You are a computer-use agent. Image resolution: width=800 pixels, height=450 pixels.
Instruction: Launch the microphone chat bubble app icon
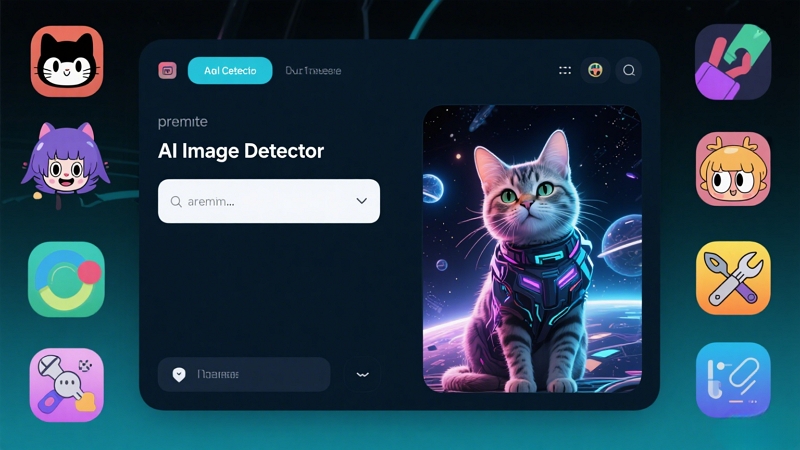[67, 385]
